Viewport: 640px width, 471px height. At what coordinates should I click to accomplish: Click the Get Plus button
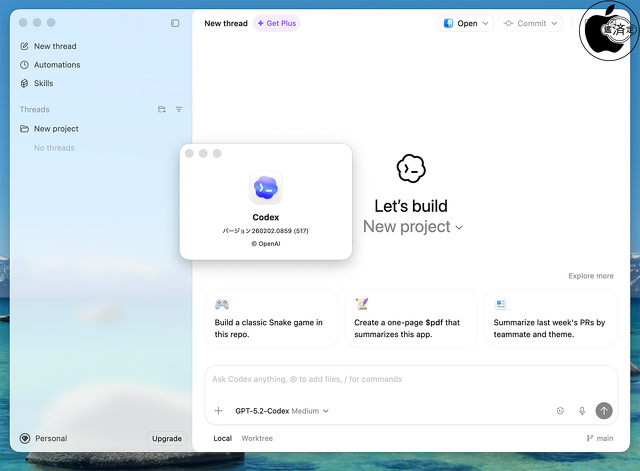coord(277,23)
